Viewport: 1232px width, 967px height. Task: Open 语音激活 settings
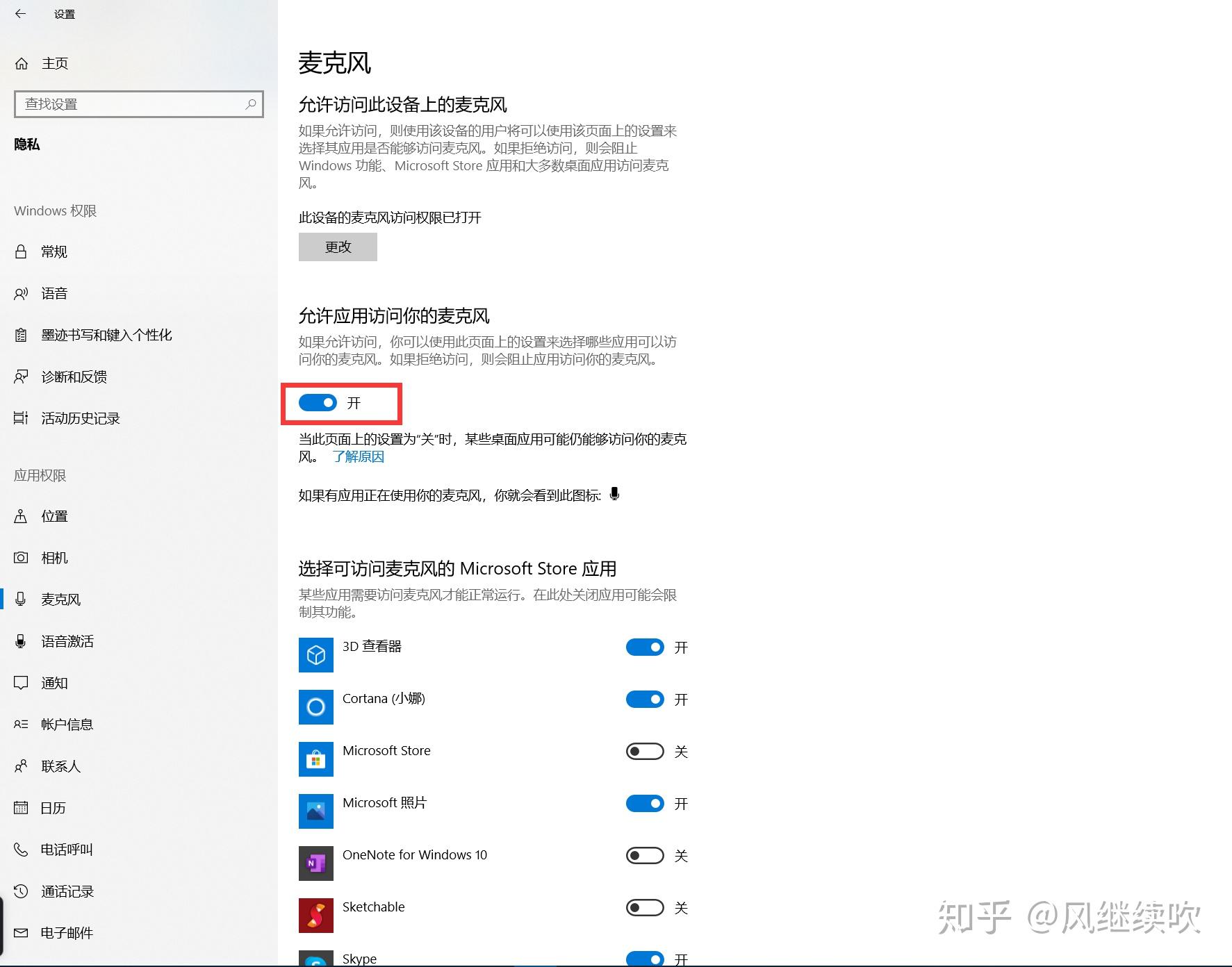click(x=67, y=641)
